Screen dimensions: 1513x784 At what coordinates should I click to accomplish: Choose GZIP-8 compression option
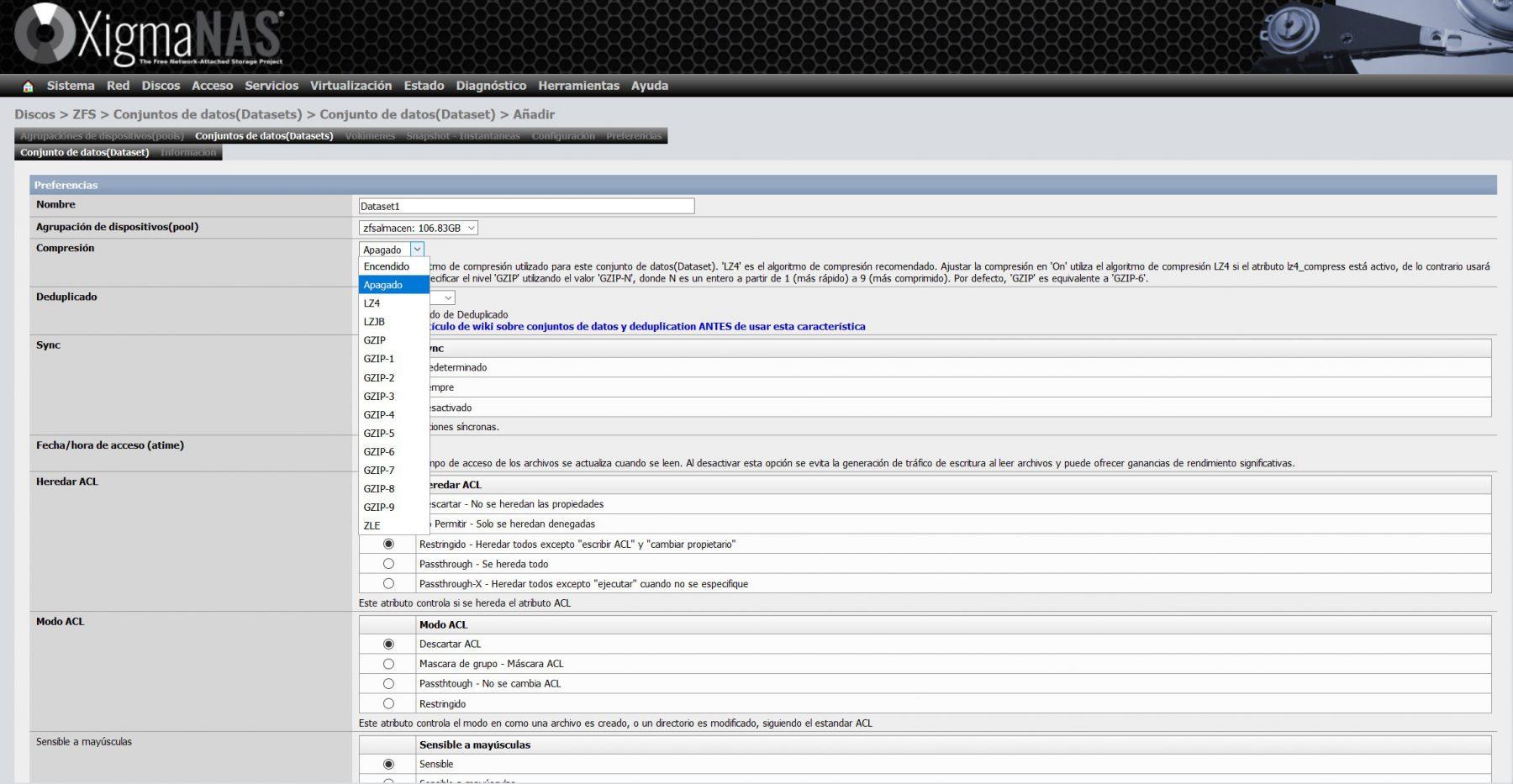pos(393,489)
